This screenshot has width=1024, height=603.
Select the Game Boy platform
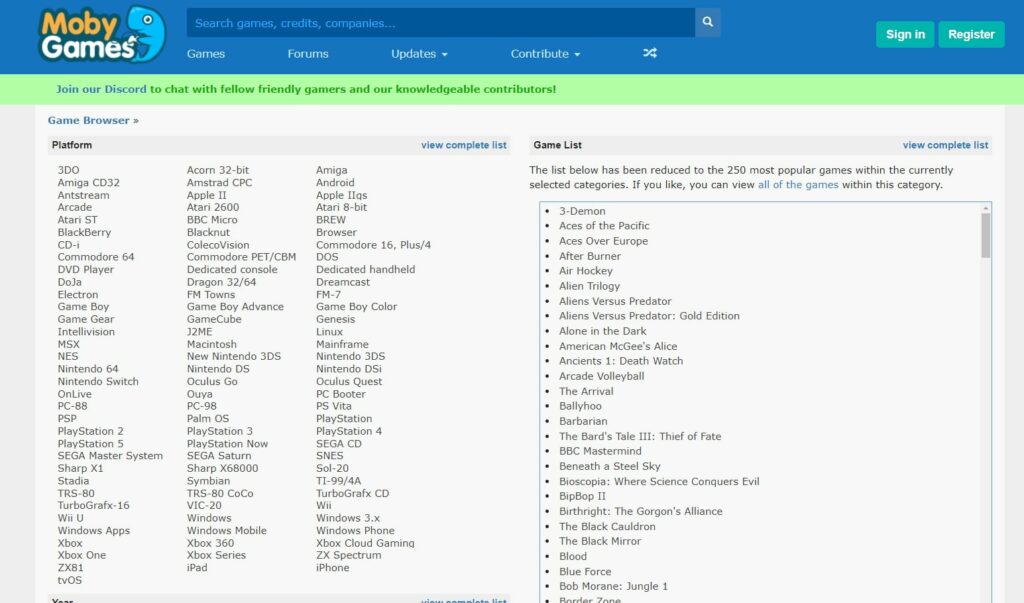click(83, 306)
